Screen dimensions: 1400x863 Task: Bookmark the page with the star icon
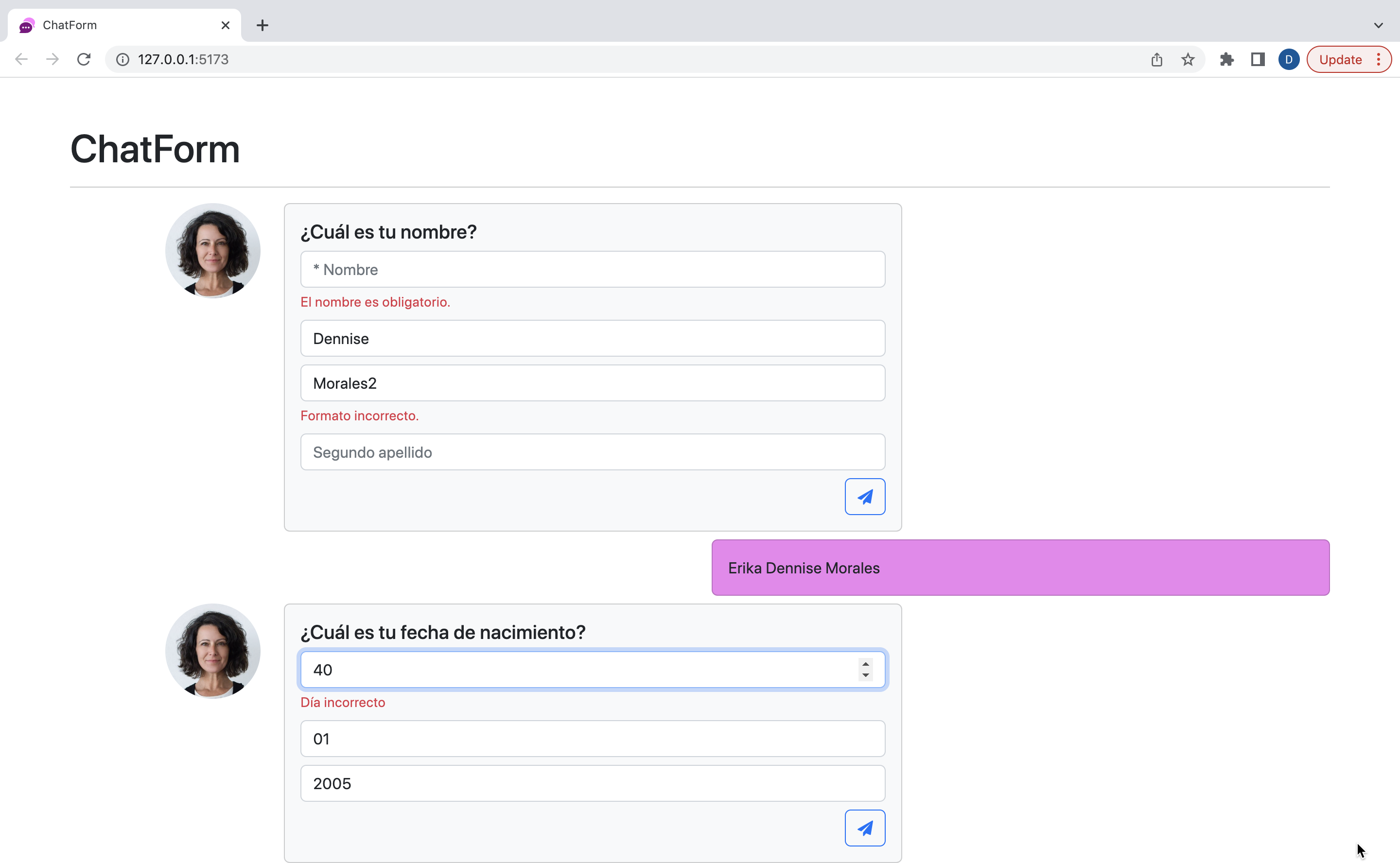[1188, 59]
